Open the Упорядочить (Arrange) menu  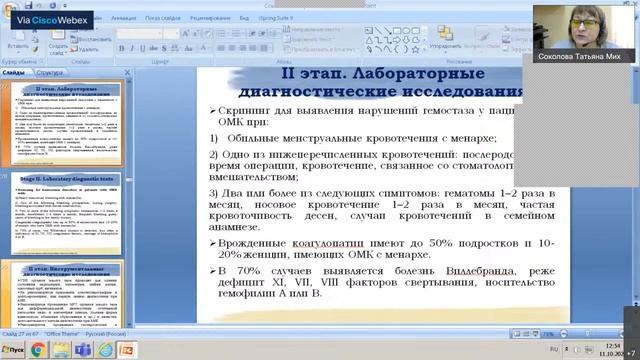[x=445, y=38]
